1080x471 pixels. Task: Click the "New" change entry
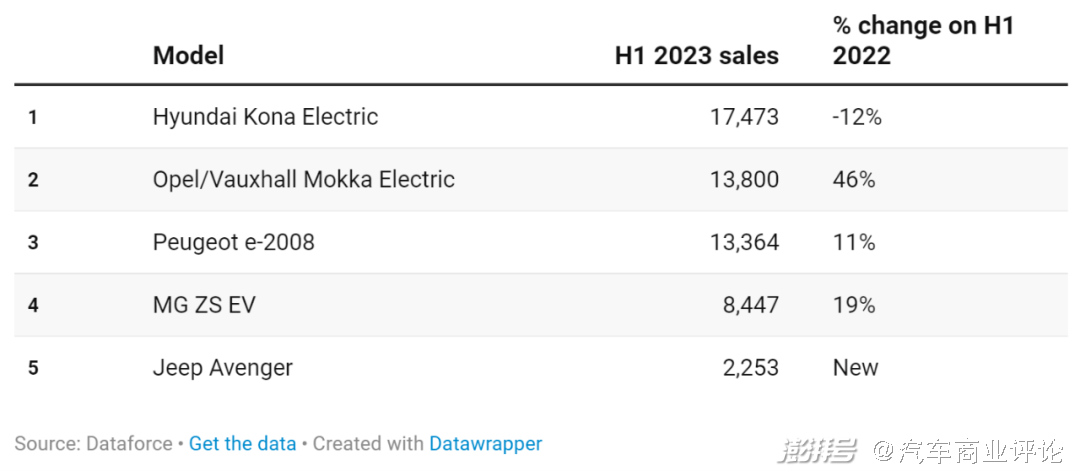click(855, 368)
